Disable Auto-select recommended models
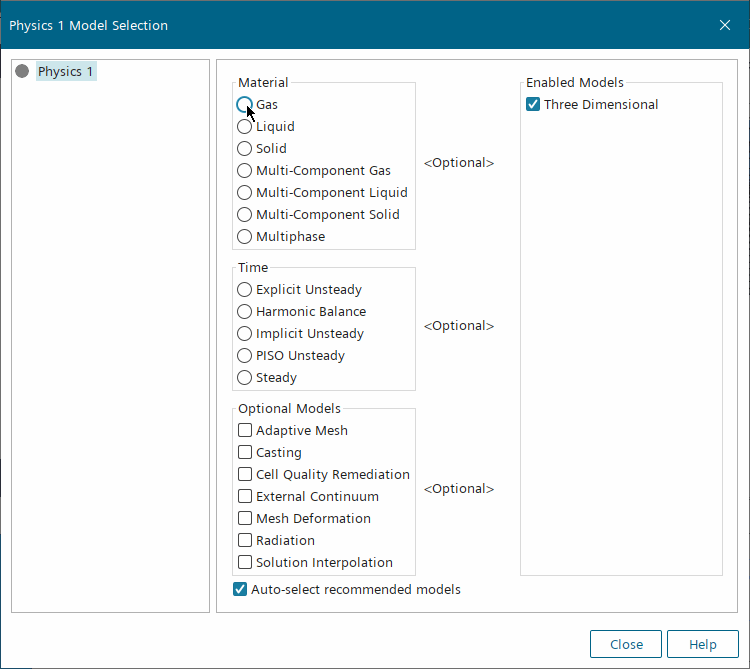The image size is (750, 669). pyautogui.click(x=240, y=590)
